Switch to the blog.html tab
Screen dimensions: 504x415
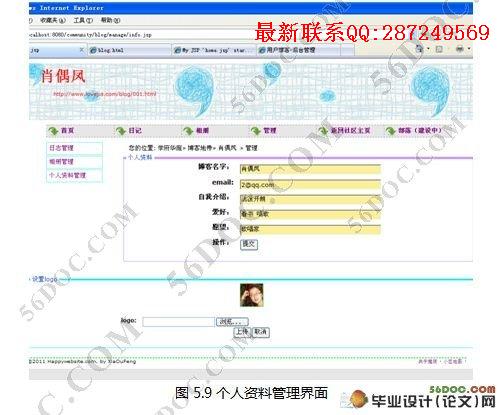pyautogui.click(x=129, y=50)
